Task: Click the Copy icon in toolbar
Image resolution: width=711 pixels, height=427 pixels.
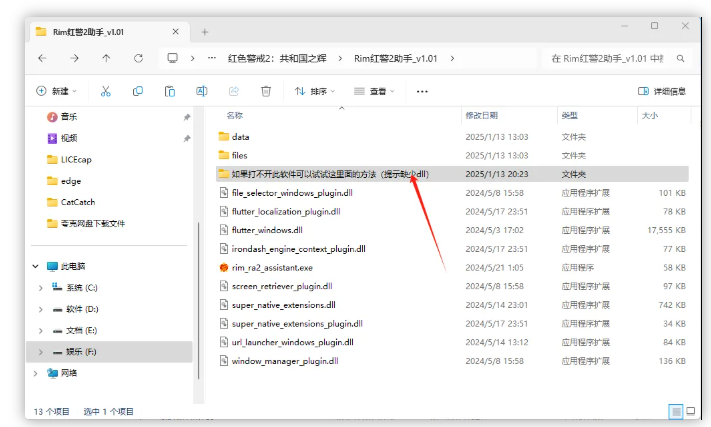Action: (137, 91)
